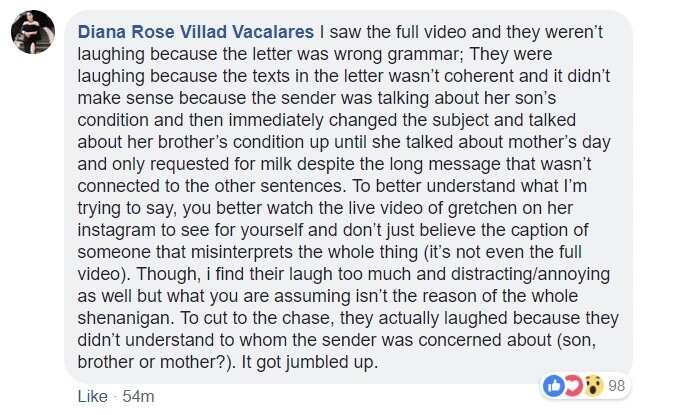
Task: Open the commenter's round profile picture
Action: point(33,32)
